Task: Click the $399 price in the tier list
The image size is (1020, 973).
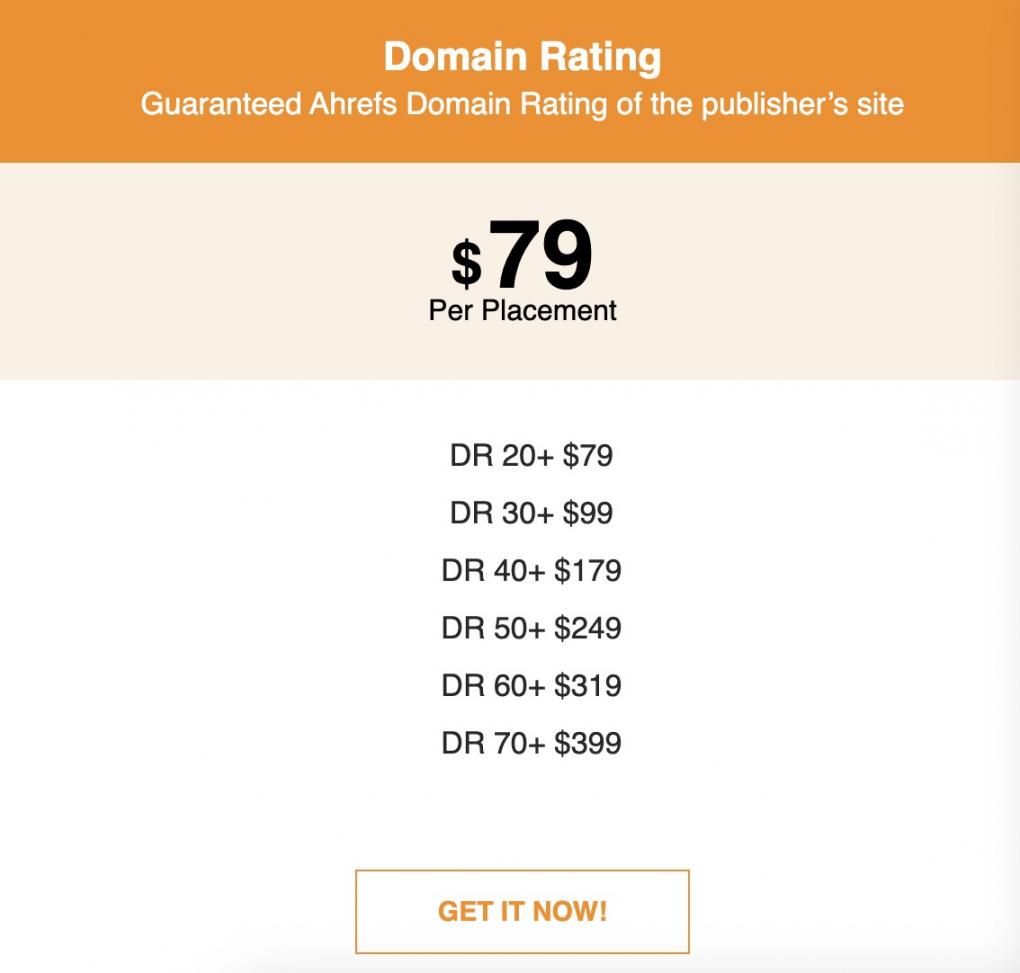Action: [588, 744]
